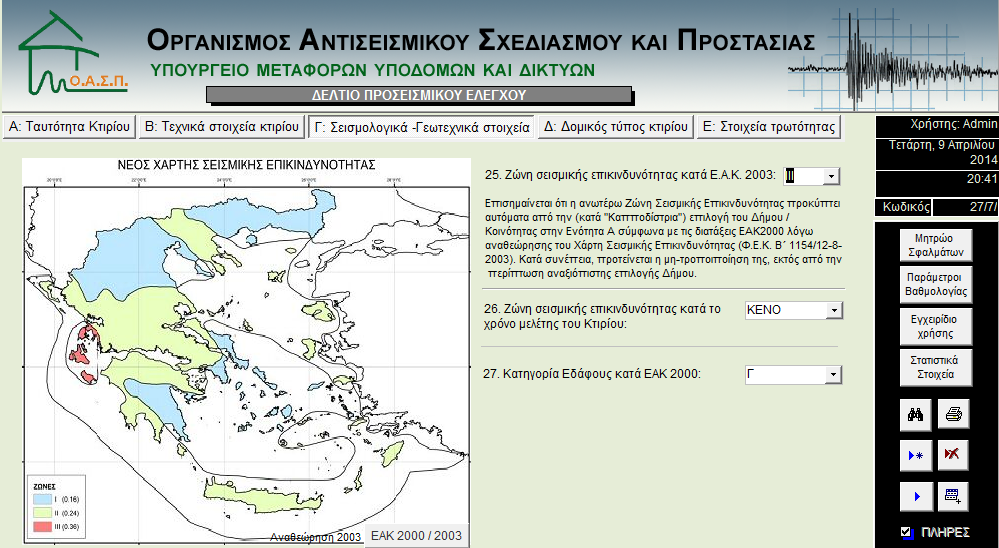
Task: Click label 25. Ζώνη σεισμικής επικινδυνότητας κατά Ε.Α.Κ. 2003
Action: tap(630, 175)
